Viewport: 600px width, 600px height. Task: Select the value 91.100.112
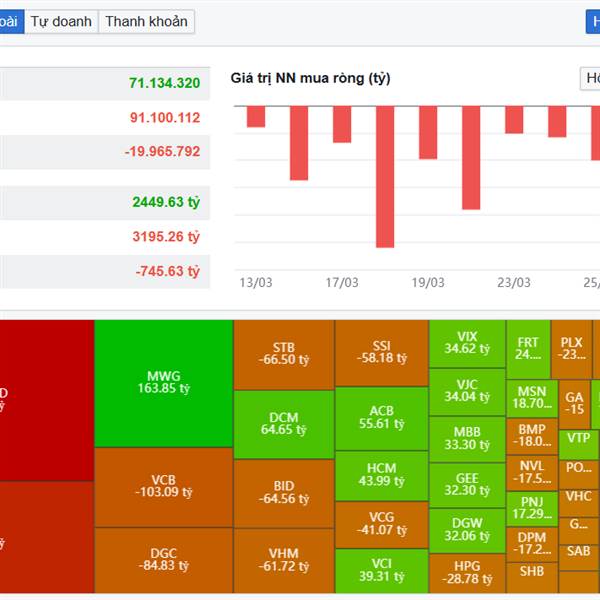[165, 117]
